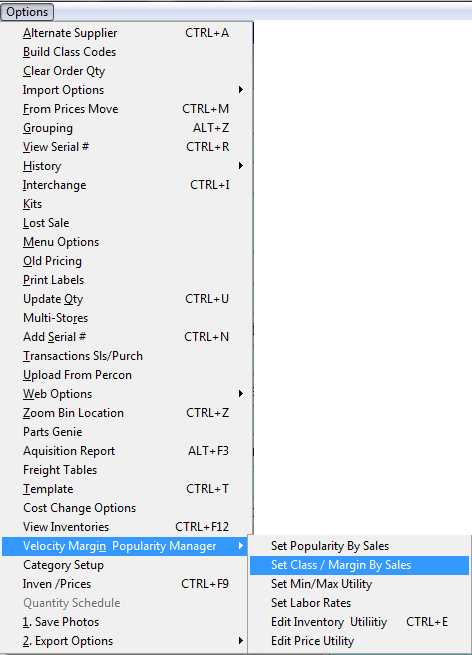Select Category Setup entry
The height and width of the screenshot is (655, 472).
point(125,565)
